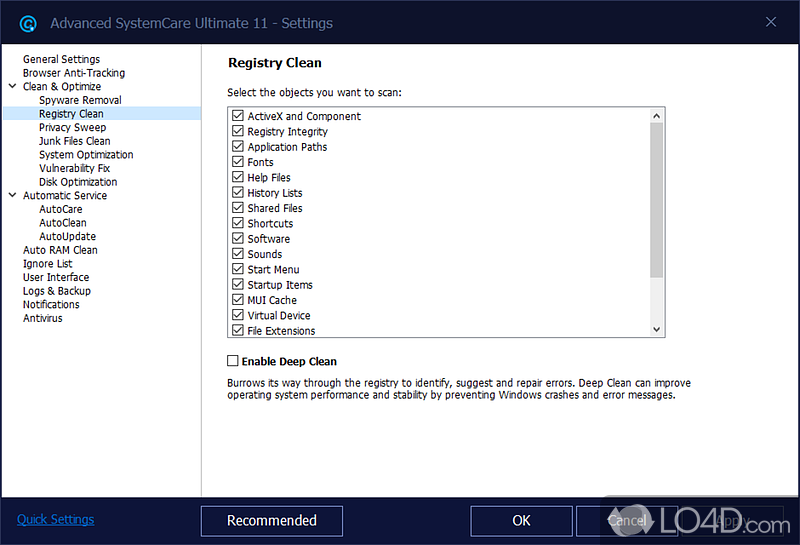Toggle the Registry Integrity checkbox
Image resolution: width=800 pixels, height=545 pixels.
(x=238, y=132)
